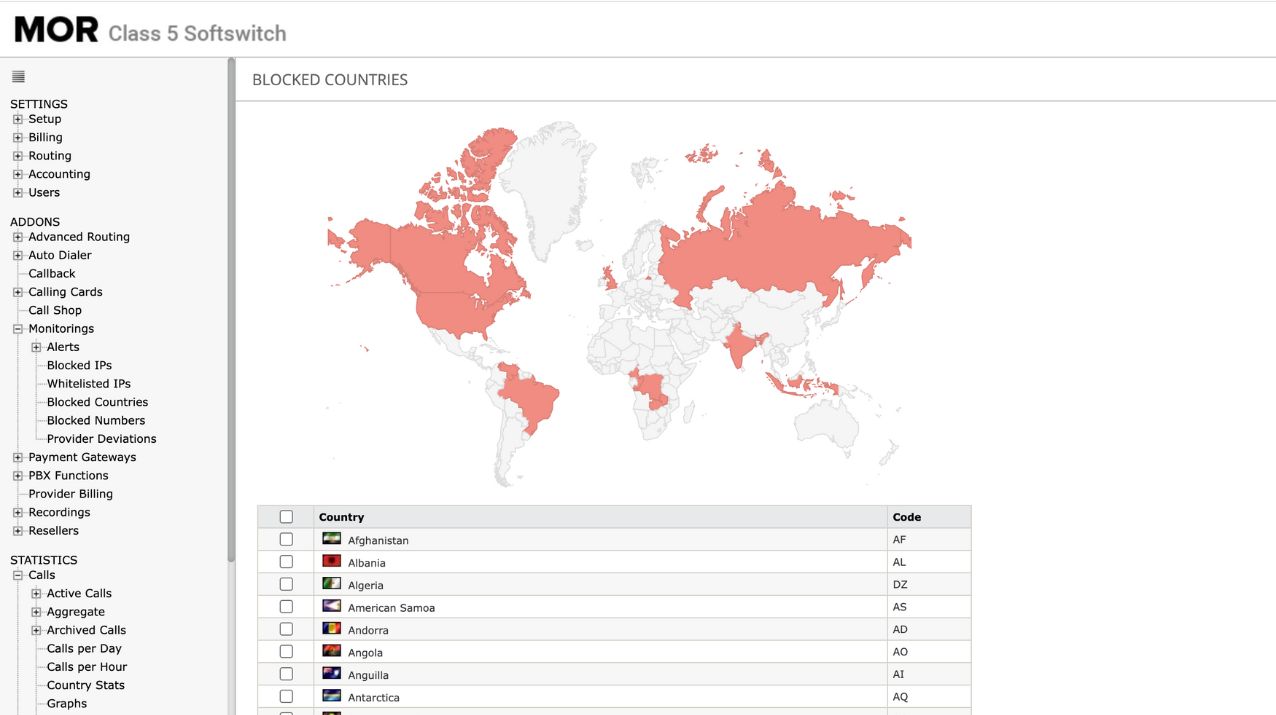Screen dimensions: 1276x715
Task: Open Country Stats page
Action: [x=86, y=685]
